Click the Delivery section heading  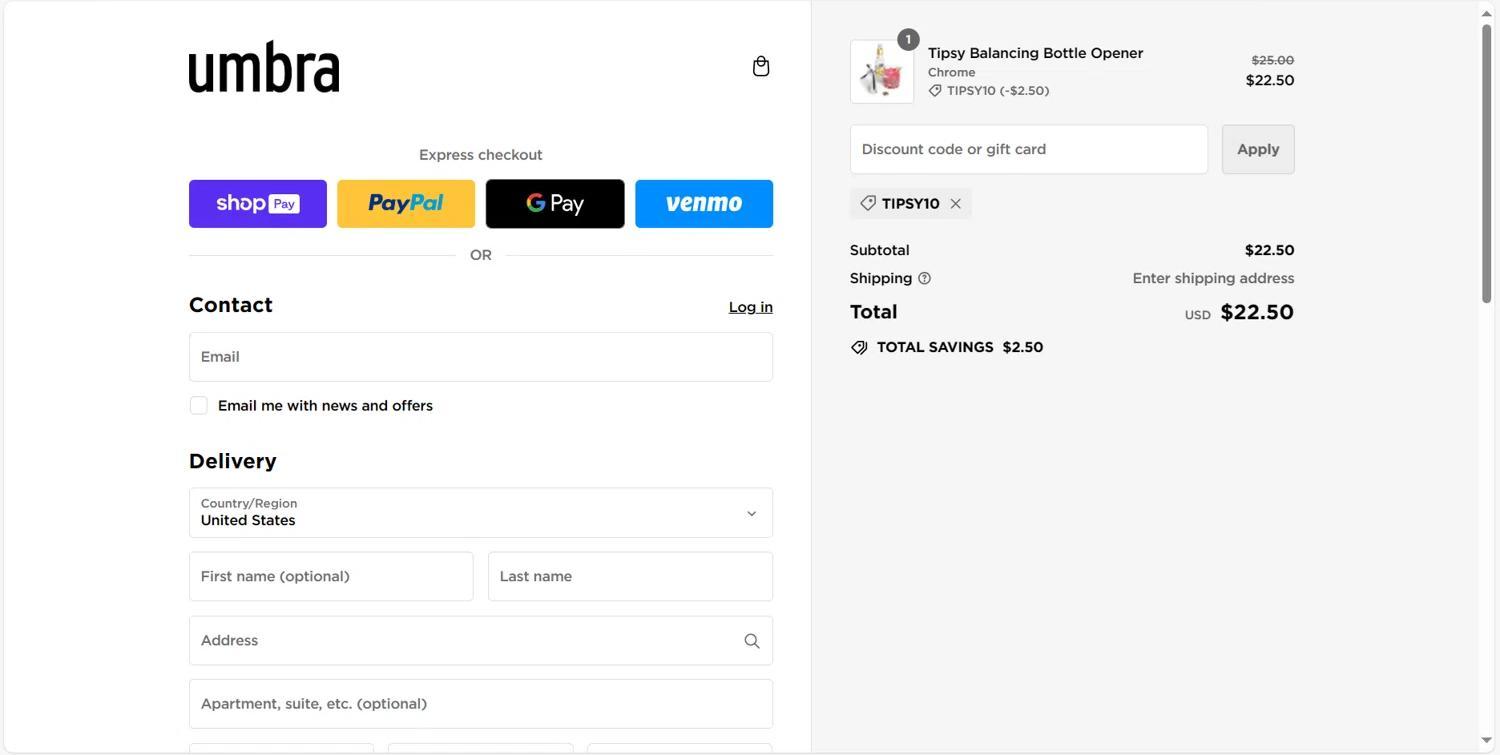tap(233, 461)
